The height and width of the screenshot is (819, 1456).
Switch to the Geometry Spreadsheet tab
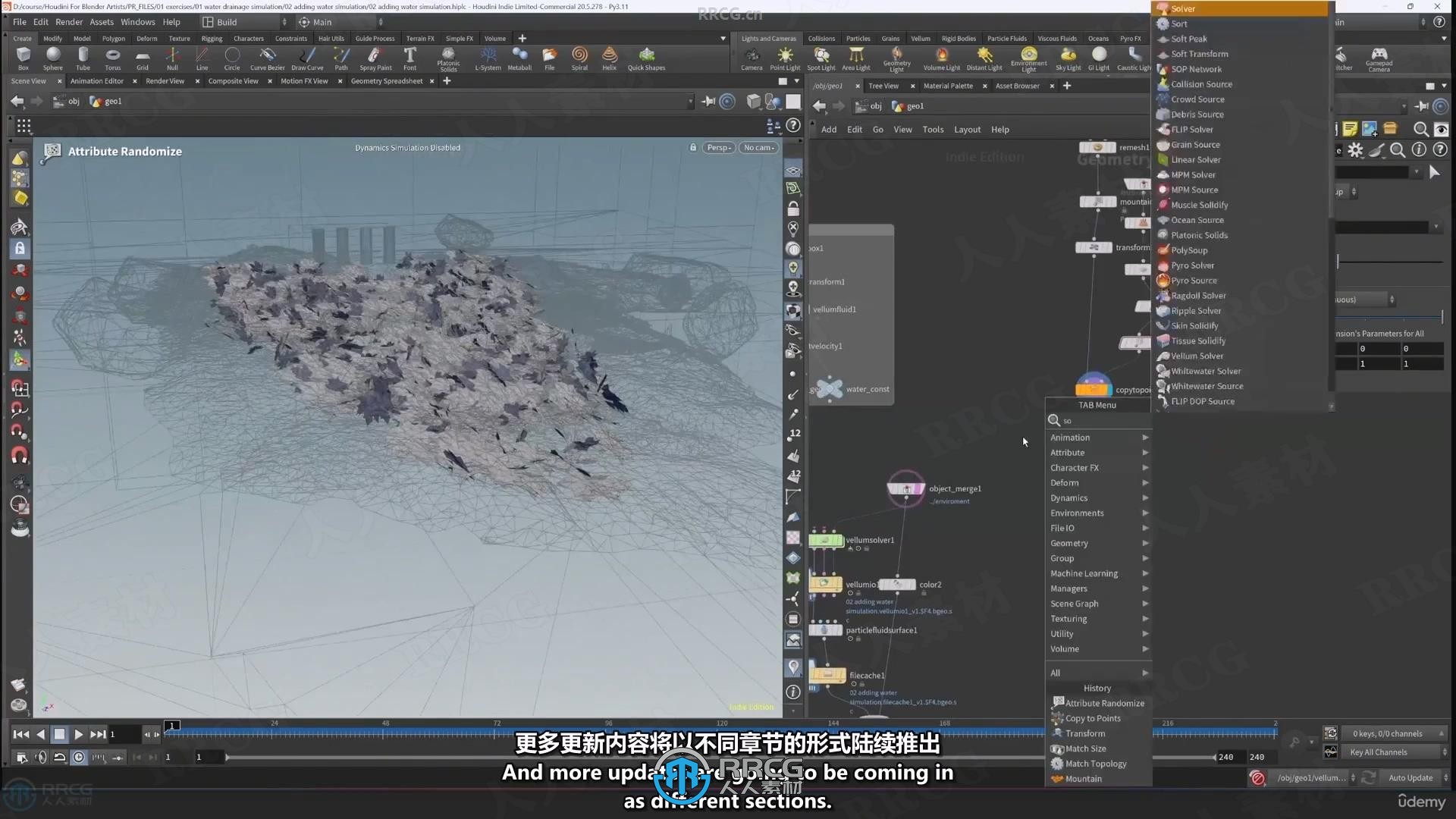[x=387, y=81]
